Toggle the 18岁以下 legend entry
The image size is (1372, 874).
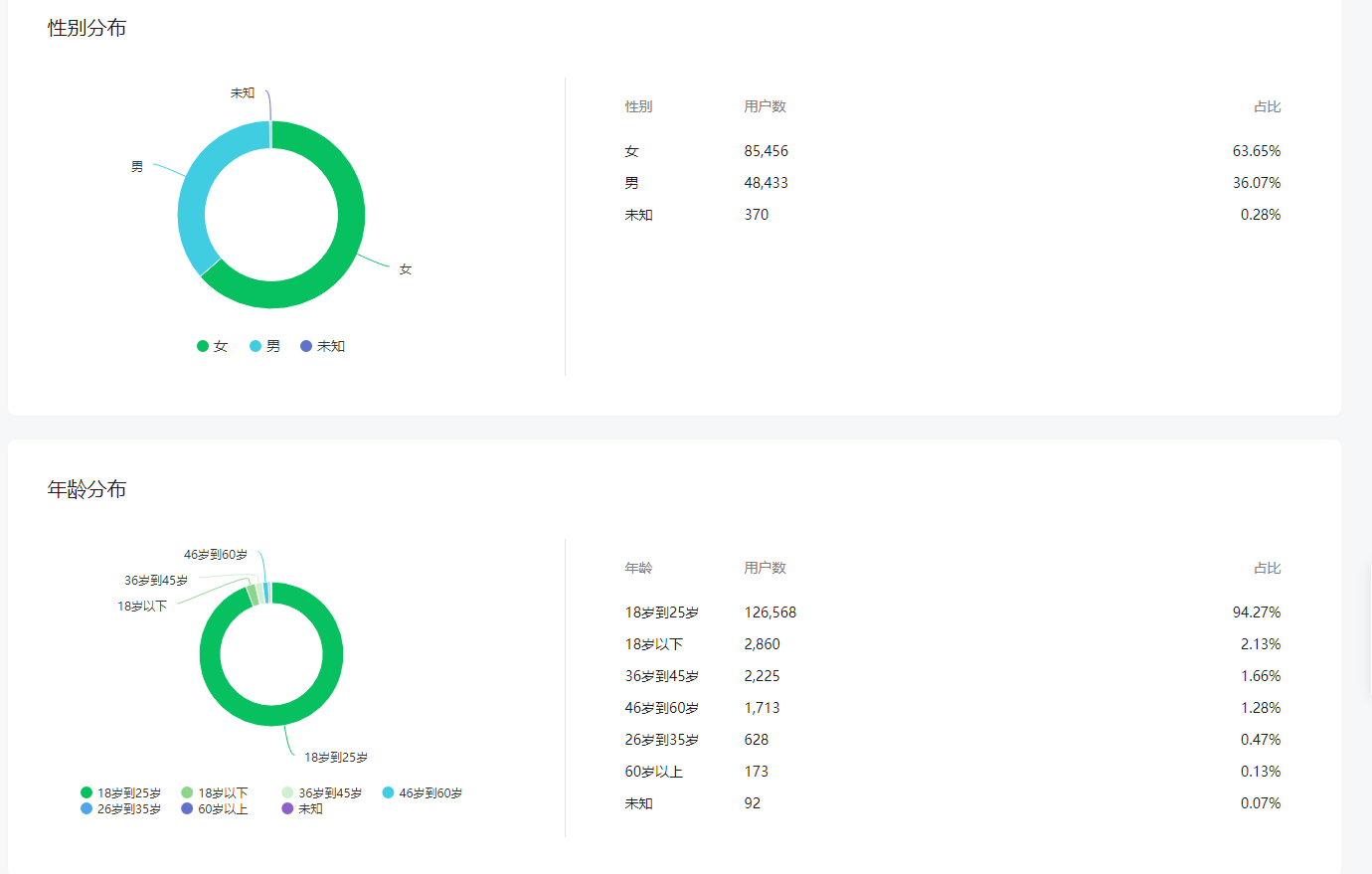click(x=214, y=792)
